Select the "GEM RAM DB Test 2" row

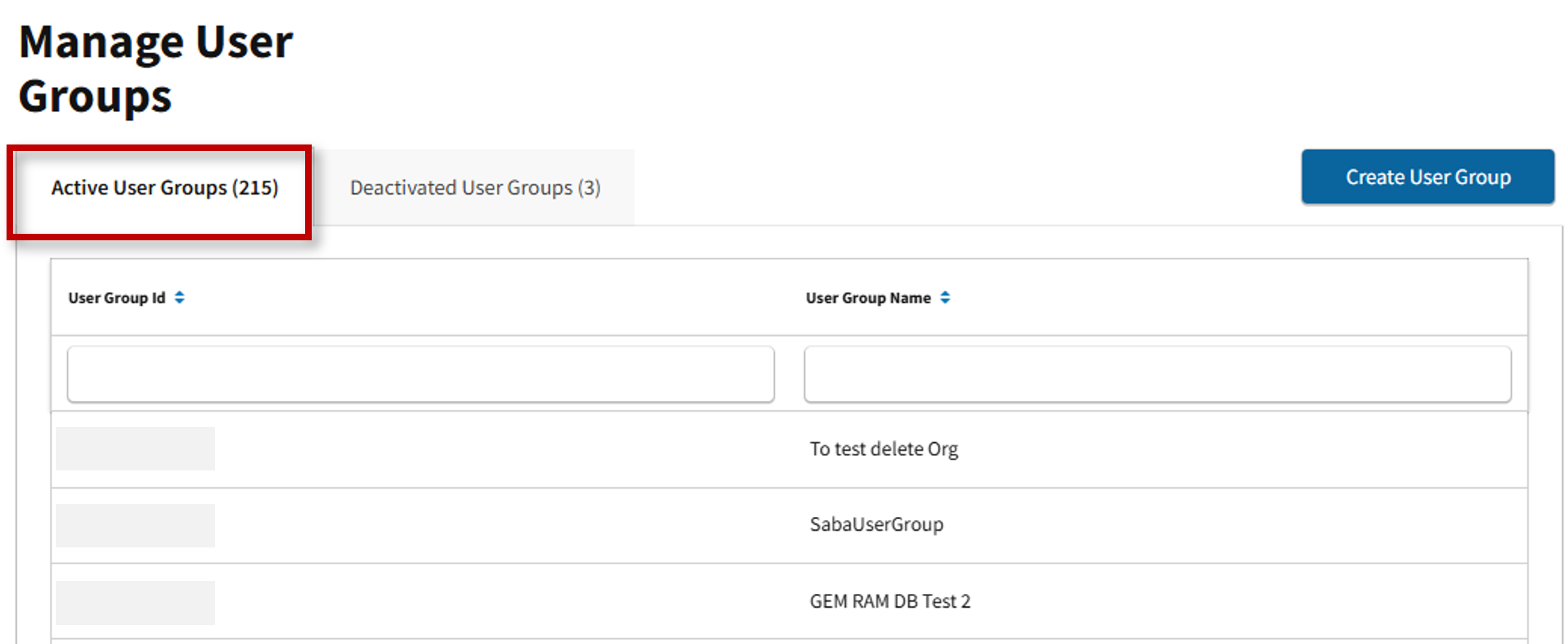[x=789, y=601]
